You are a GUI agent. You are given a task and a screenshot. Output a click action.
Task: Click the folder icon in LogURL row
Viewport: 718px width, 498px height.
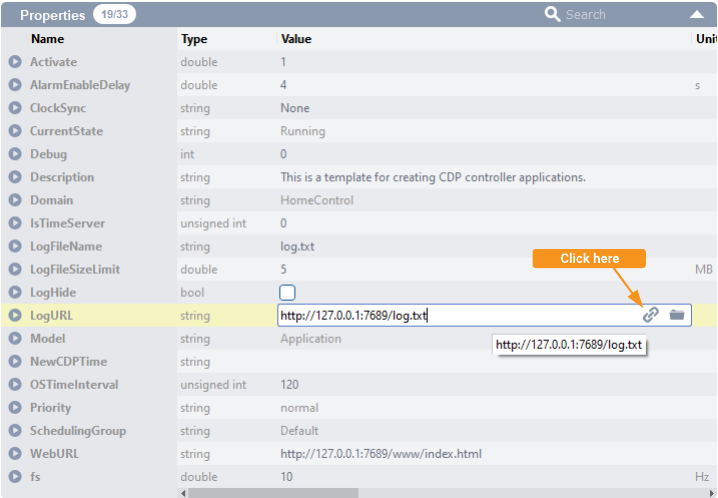click(x=677, y=315)
